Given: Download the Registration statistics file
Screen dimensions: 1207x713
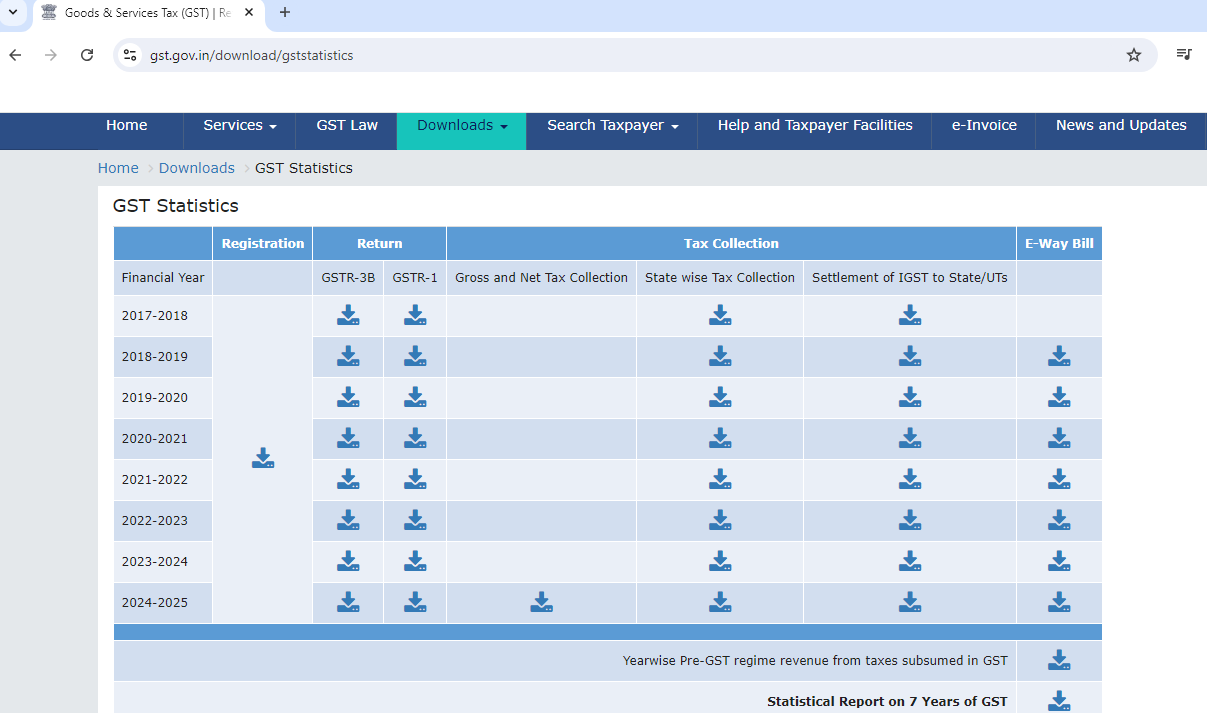Looking at the screenshot, I should click(x=263, y=458).
